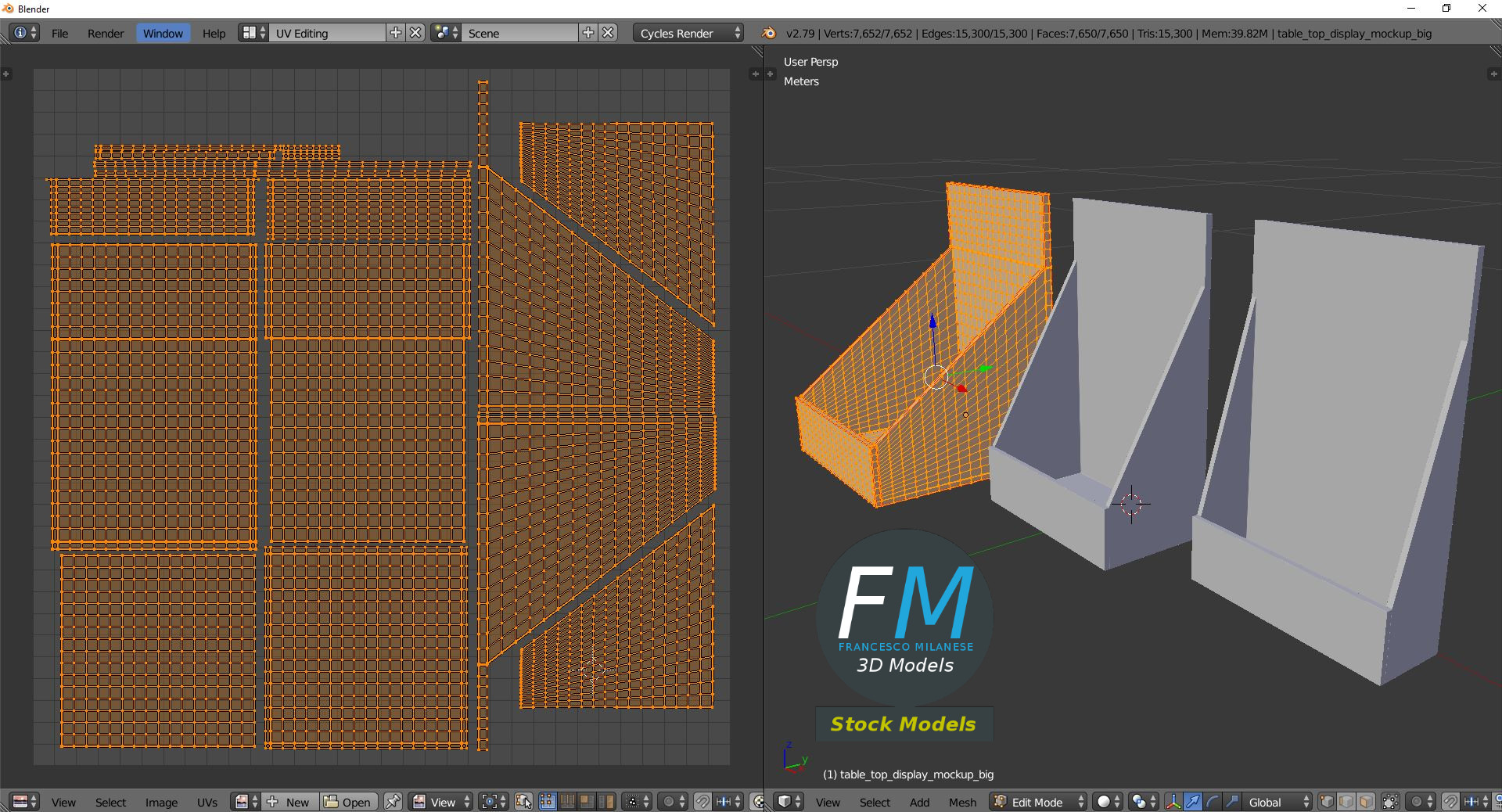This screenshot has height=812, width=1502.
Task: Click the UV face selection mode icon
Action: 587,802
